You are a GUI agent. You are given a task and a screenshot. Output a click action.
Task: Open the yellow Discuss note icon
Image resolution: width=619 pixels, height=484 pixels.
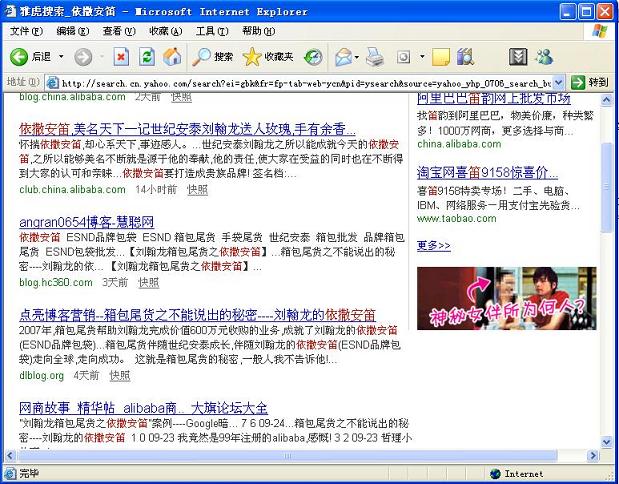pos(441,57)
